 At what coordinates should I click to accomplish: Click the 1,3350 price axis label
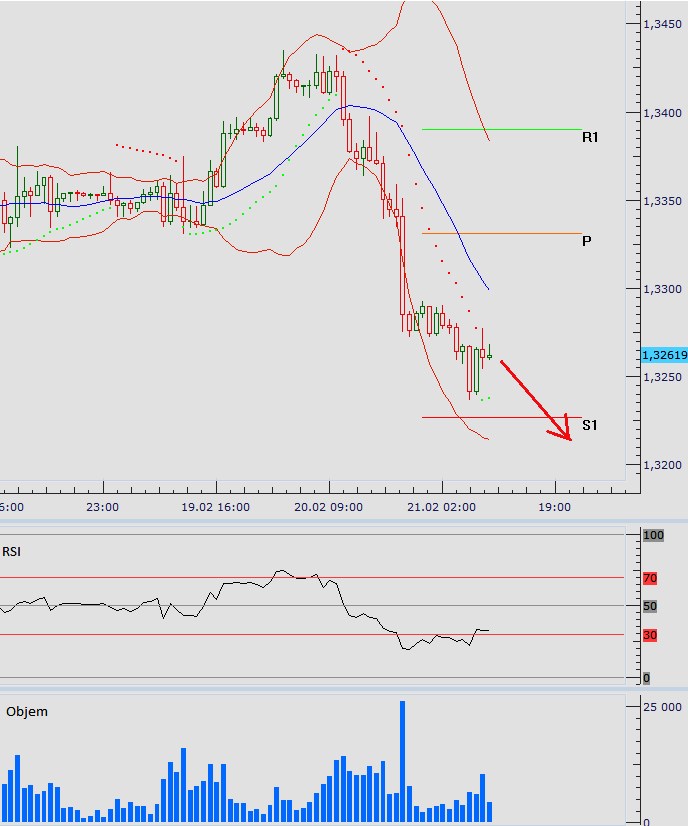(x=662, y=201)
